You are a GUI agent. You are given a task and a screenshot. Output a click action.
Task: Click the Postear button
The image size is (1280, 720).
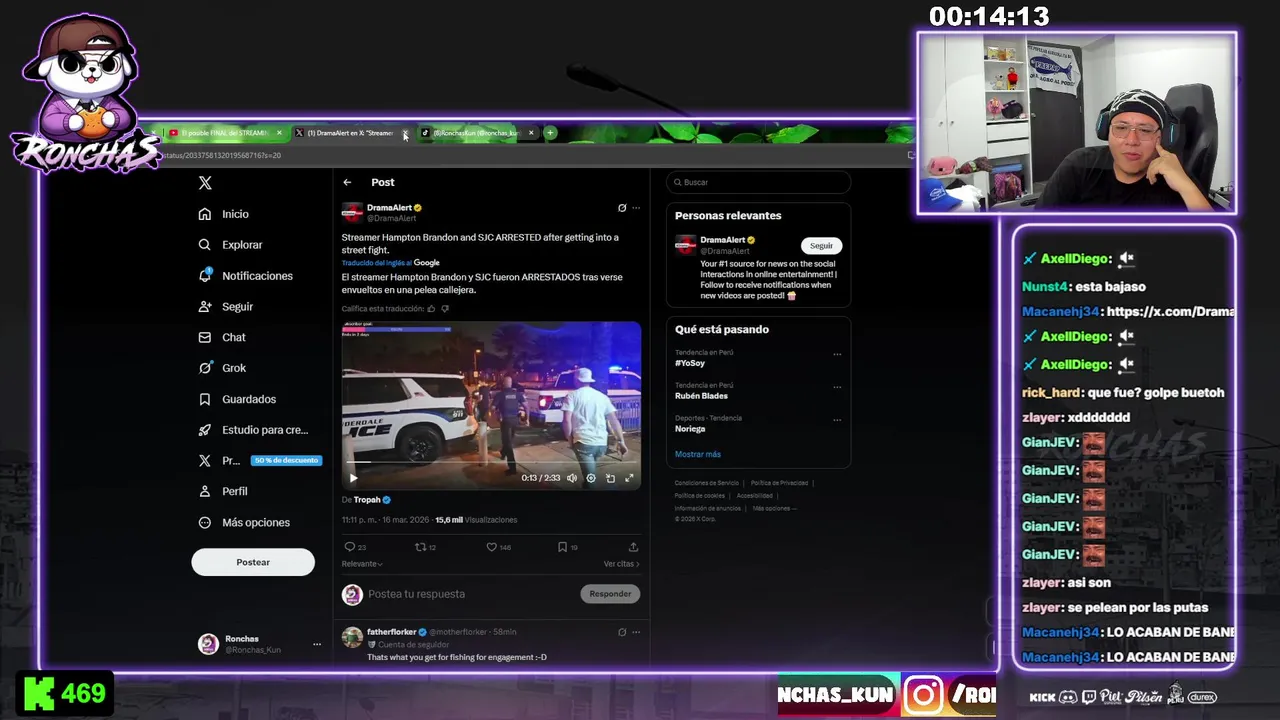coord(253,562)
